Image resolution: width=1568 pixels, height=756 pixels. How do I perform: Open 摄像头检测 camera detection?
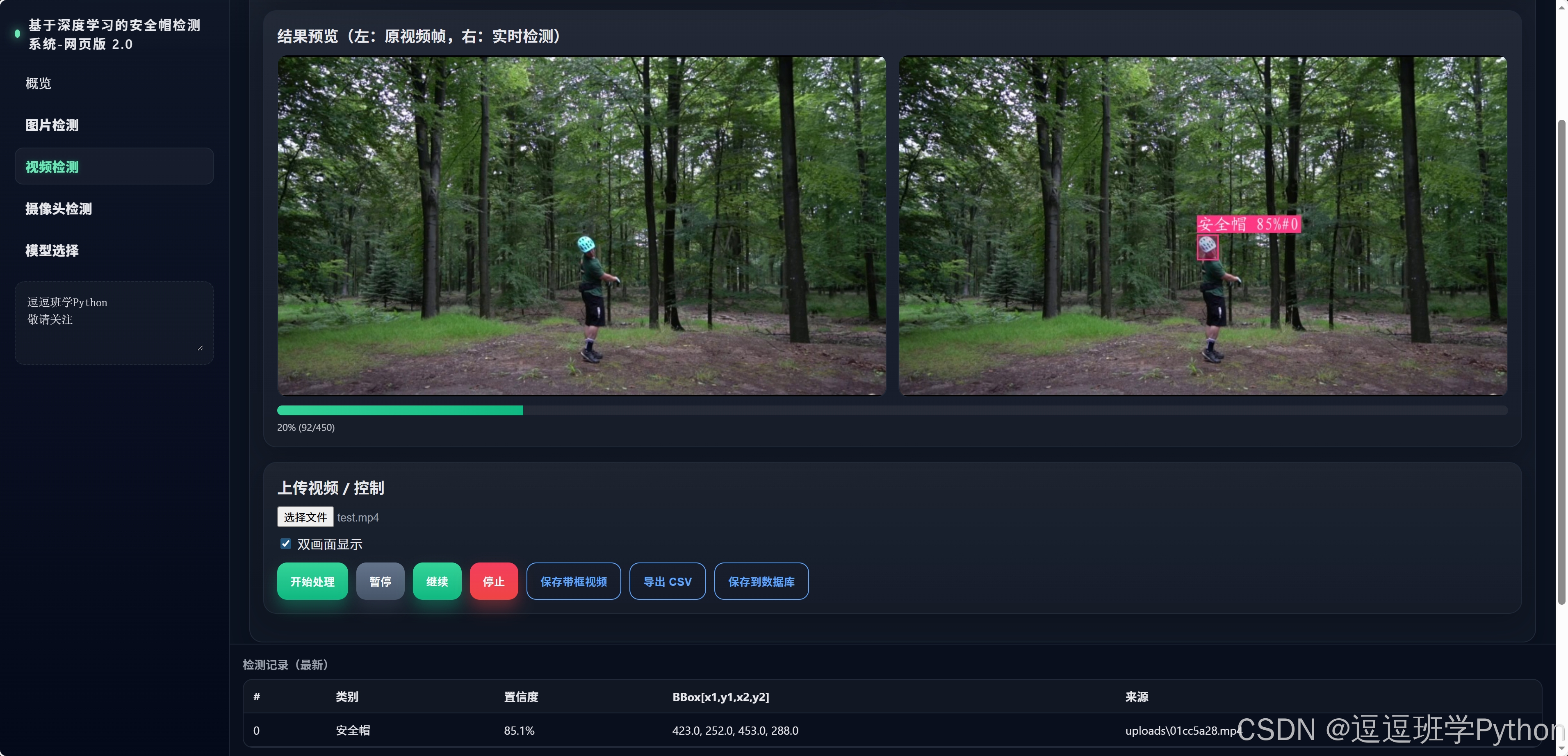click(x=59, y=209)
